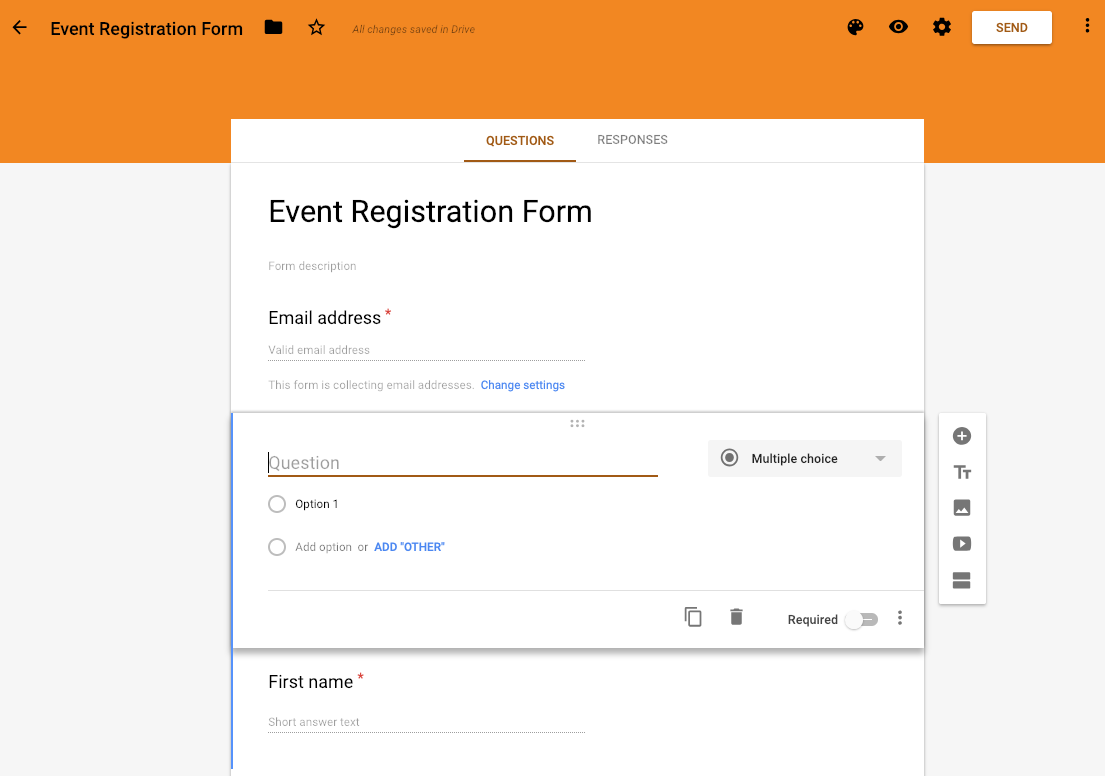Switch to the RESPONSES tab
Screen dimensions: 1105x776
click(x=632, y=140)
